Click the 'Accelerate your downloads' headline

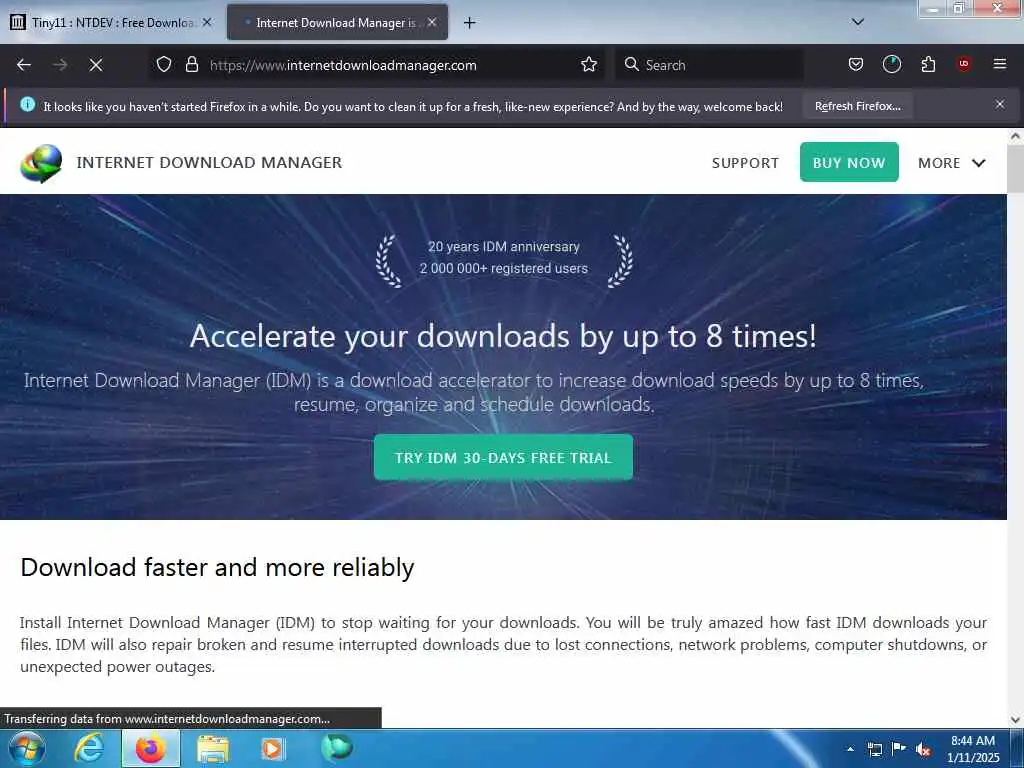tap(503, 336)
